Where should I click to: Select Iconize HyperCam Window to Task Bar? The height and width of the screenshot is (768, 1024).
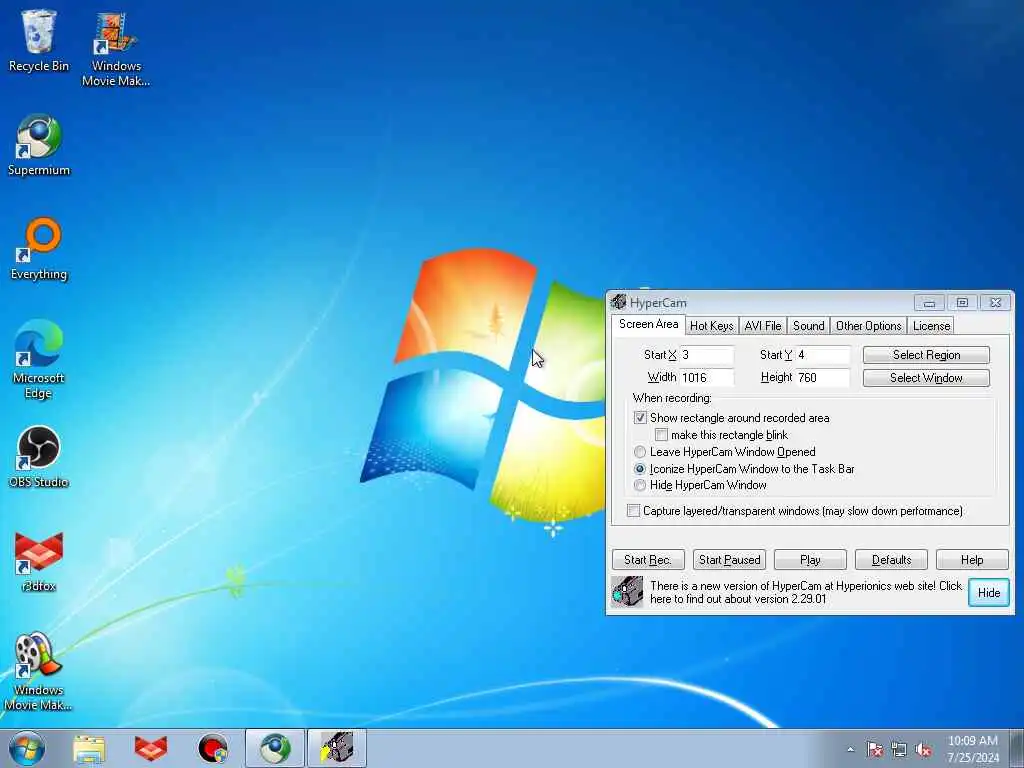(x=640, y=469)
